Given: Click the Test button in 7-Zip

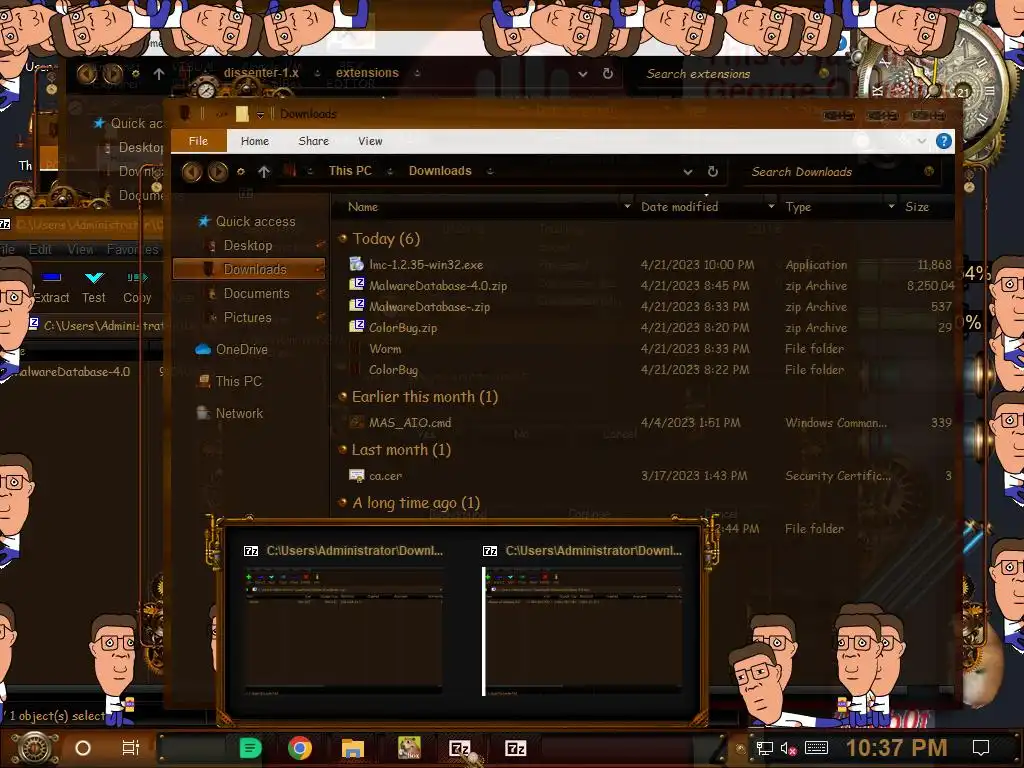Looking at the screenshot, I should pos(93,287).
